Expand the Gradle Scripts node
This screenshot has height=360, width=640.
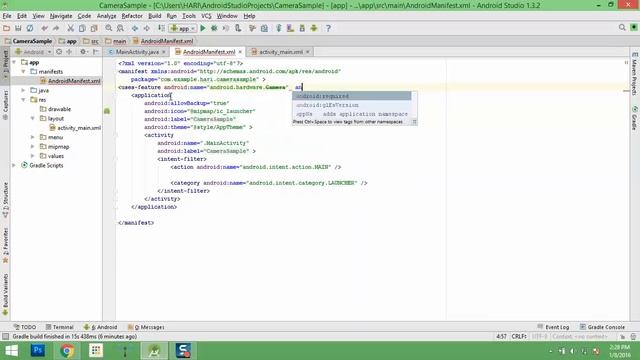(x=14, y=165)
